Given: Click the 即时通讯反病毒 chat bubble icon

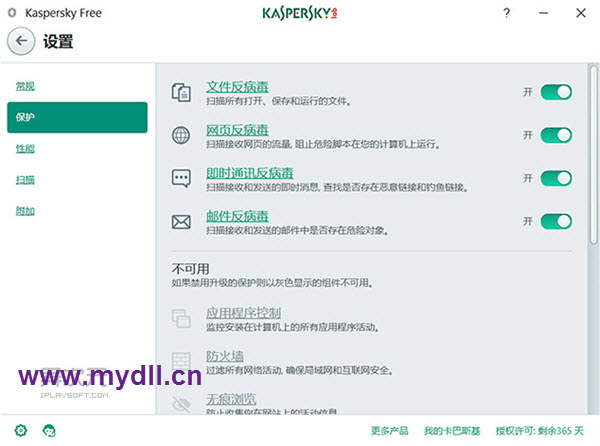Looking at the screenshot, I should [181, 179].
